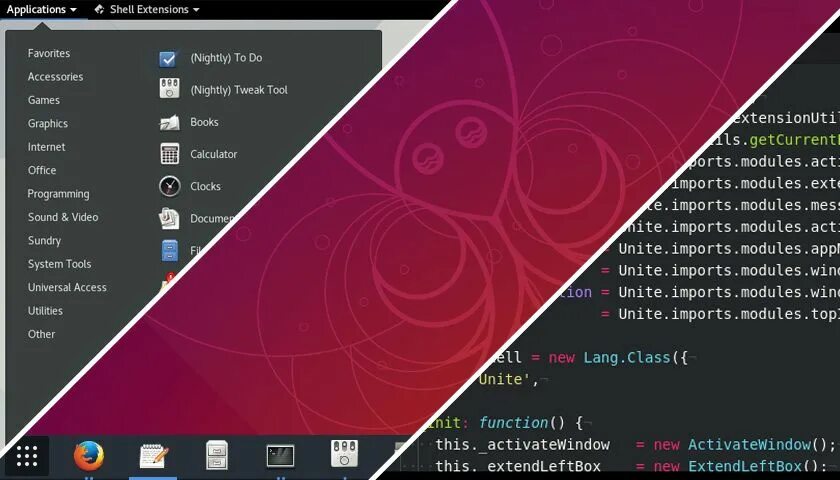This screenshot has width=840, height=480.
Task: Click the 'Unite' string in code
Action: [505, 379]
